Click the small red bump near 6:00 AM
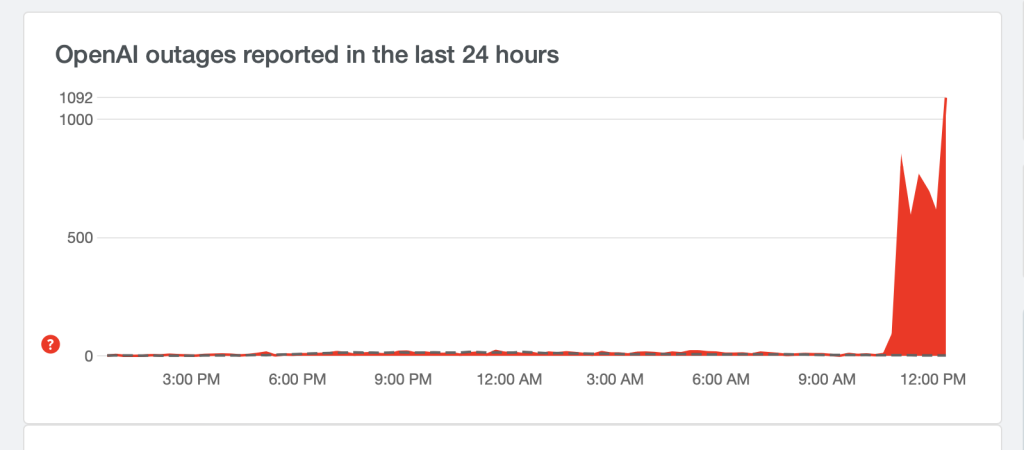 [x=697, y=351]
